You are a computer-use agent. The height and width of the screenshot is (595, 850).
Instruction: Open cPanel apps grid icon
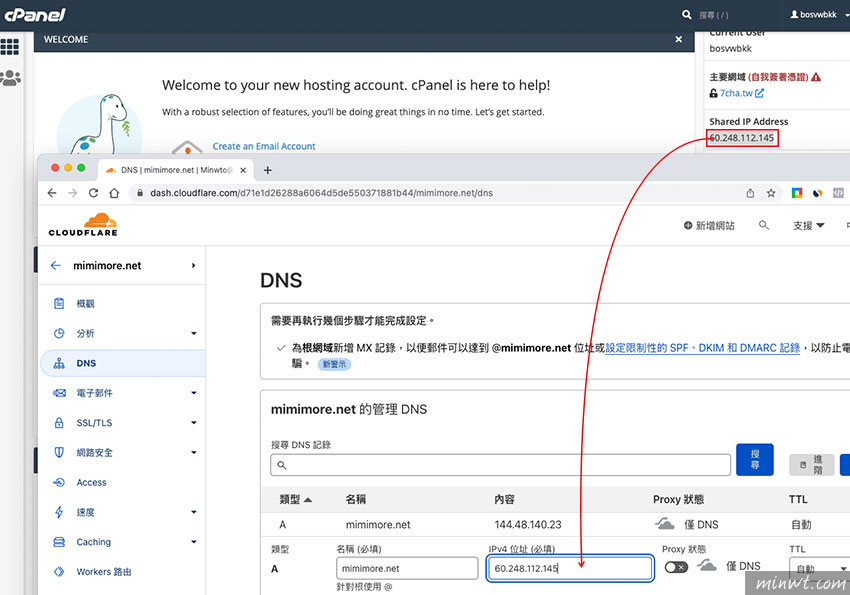click(10, 47)
